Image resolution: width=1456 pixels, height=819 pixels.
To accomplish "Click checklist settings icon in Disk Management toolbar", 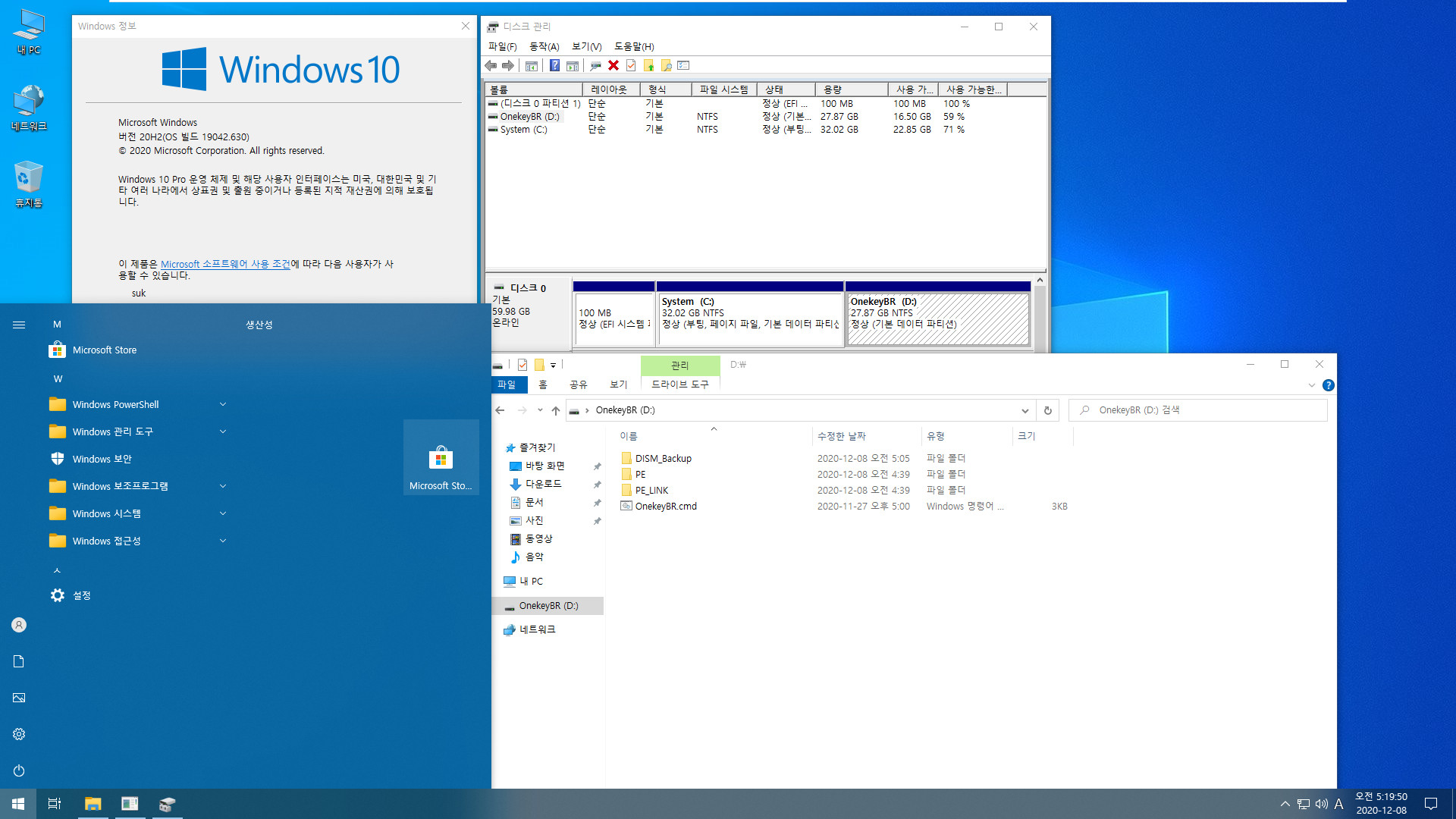I will (x=683, y=66).
